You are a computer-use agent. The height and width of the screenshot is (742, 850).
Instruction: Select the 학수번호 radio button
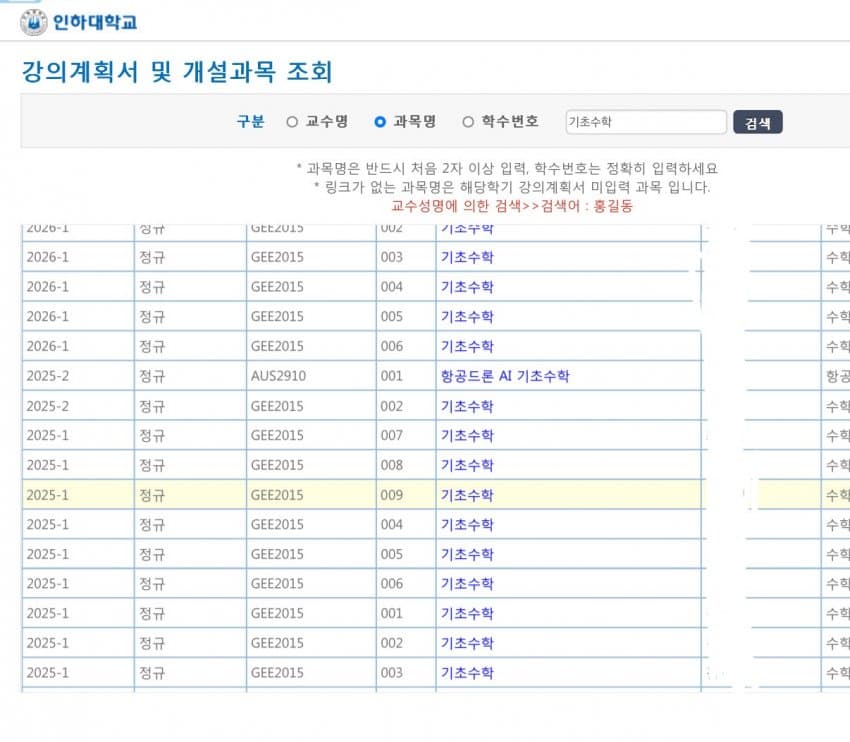click(x=468, y=122)
